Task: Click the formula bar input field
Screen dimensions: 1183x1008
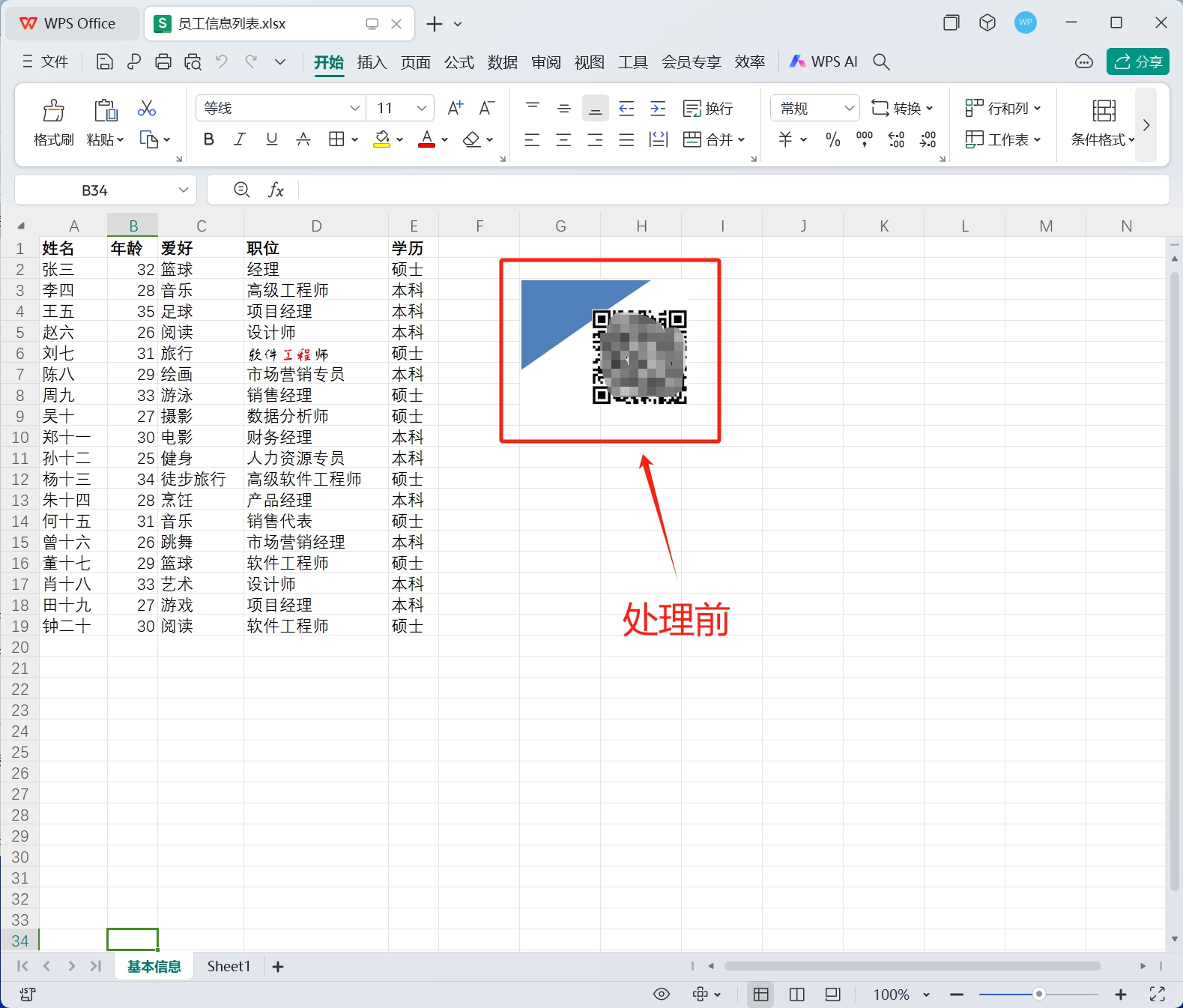Action: pyautogui.click(x=733, y=190)
